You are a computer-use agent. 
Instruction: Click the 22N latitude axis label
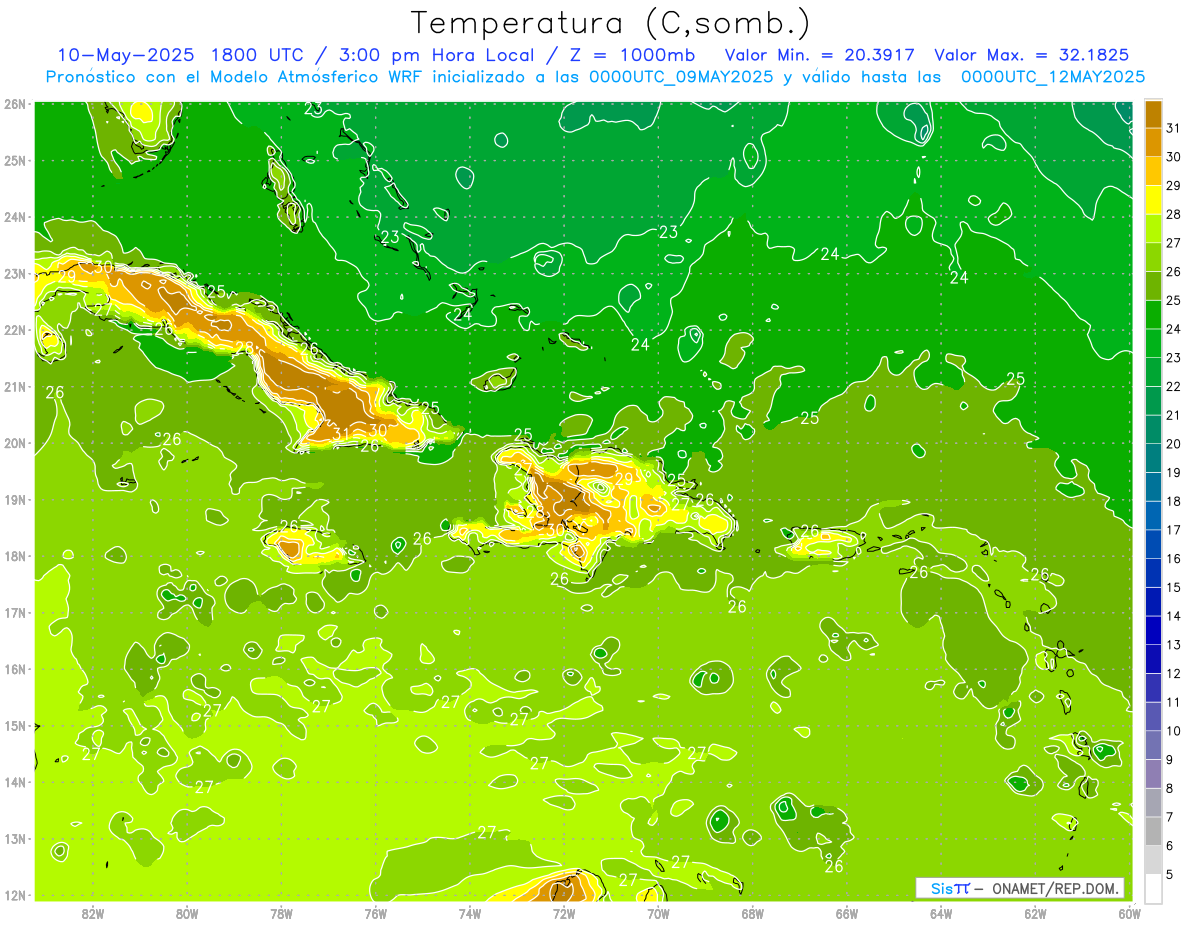(x=14, y=330)
